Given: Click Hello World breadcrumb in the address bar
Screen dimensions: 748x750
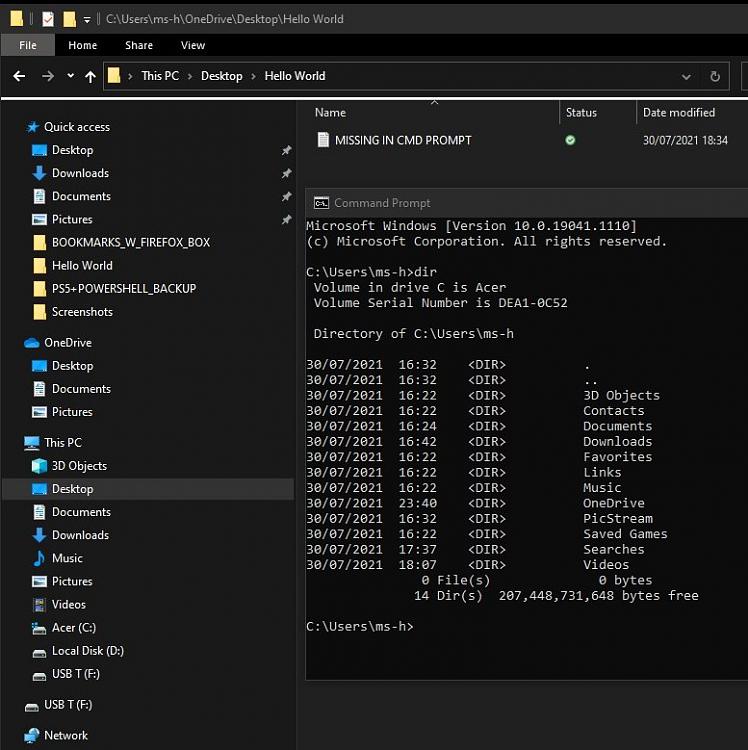Looking at the screenshot, I should [295, 76].
